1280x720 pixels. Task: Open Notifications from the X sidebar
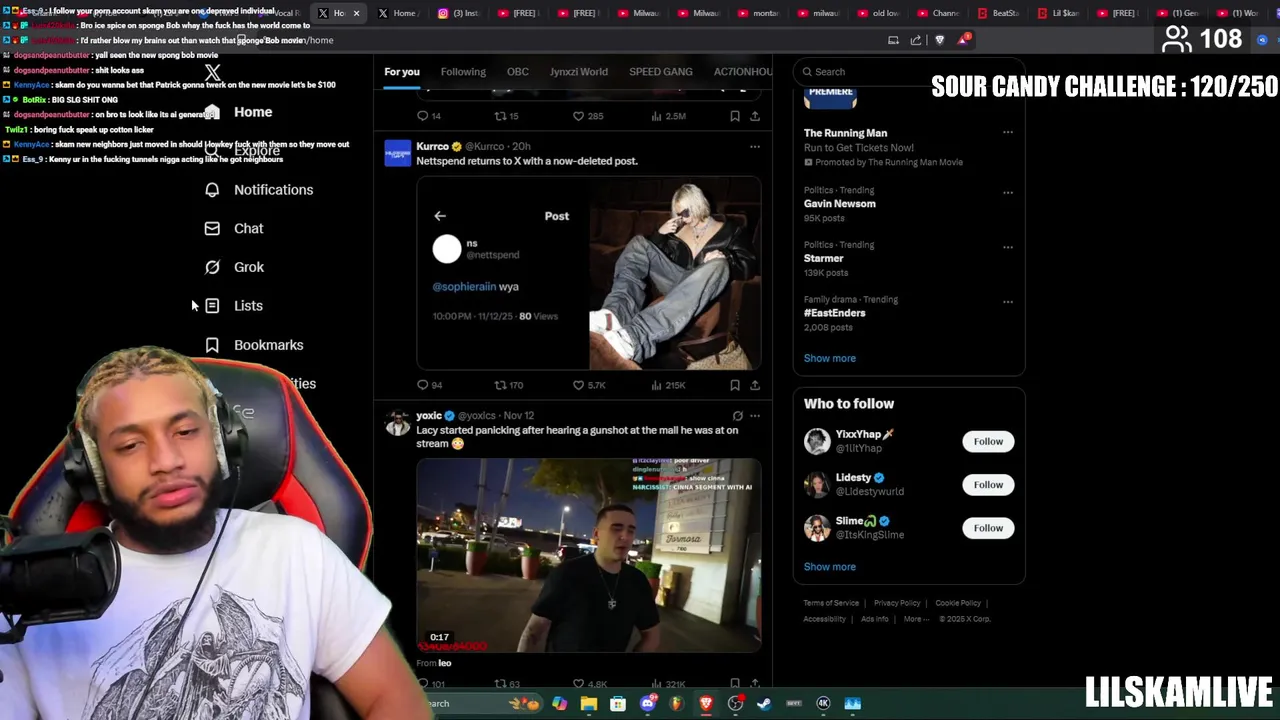[259, 190]
